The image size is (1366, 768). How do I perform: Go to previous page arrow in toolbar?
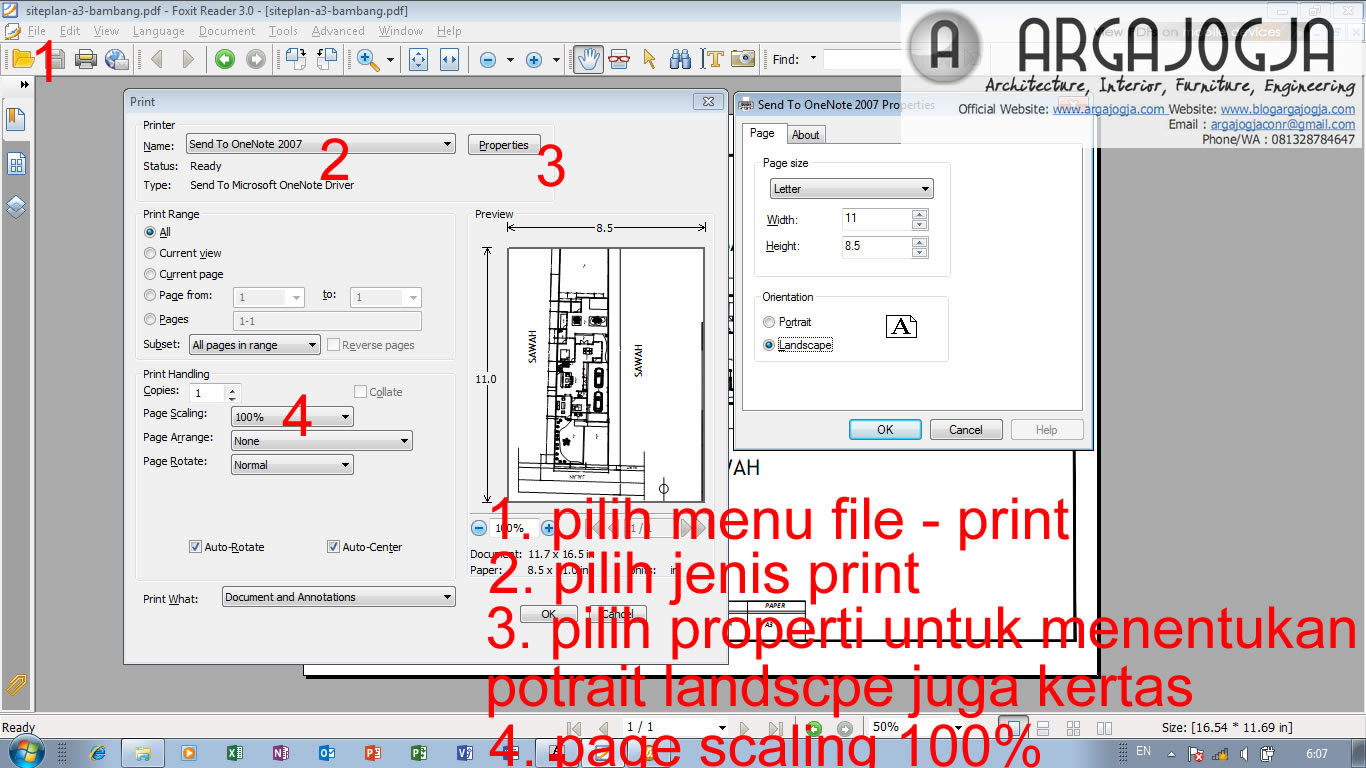point(157,60)
